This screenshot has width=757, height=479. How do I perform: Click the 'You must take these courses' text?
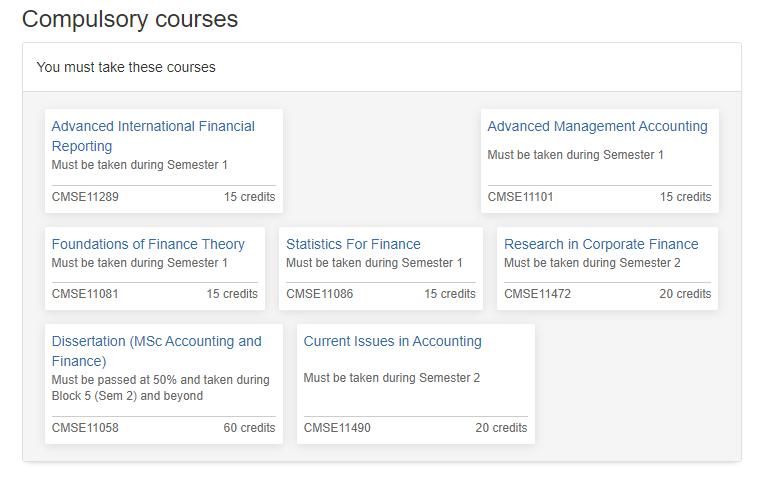pyautogui.click(x=126, y=68)
